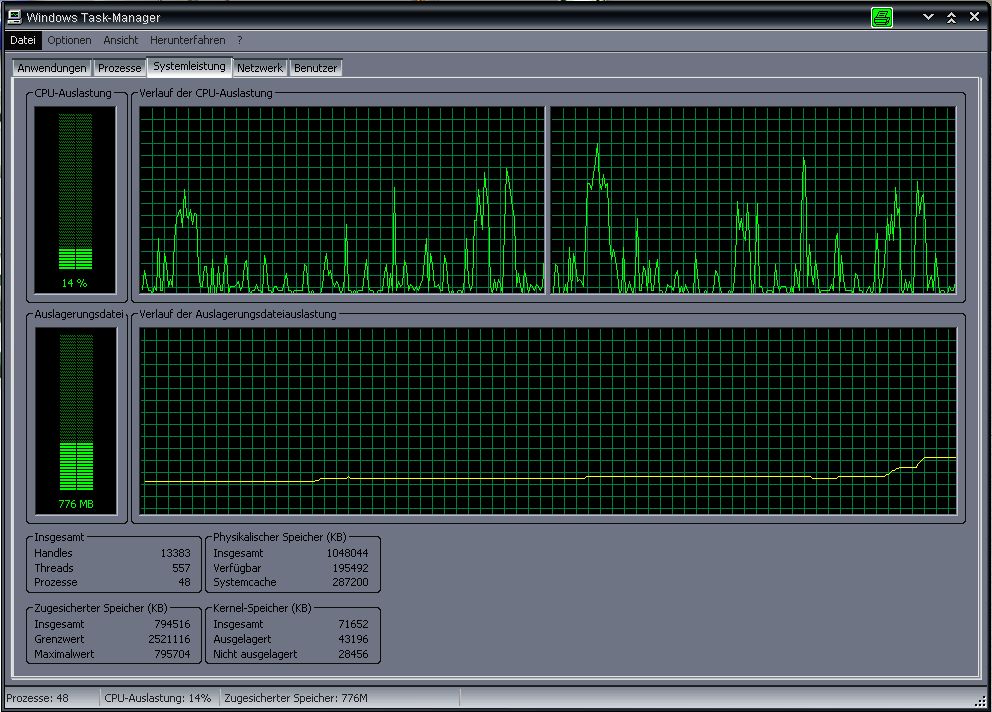The width and height of the screenshot is (992, 712).
Task: Click the Task-Manager computer icon in title bar
Action: pos(15,17)
